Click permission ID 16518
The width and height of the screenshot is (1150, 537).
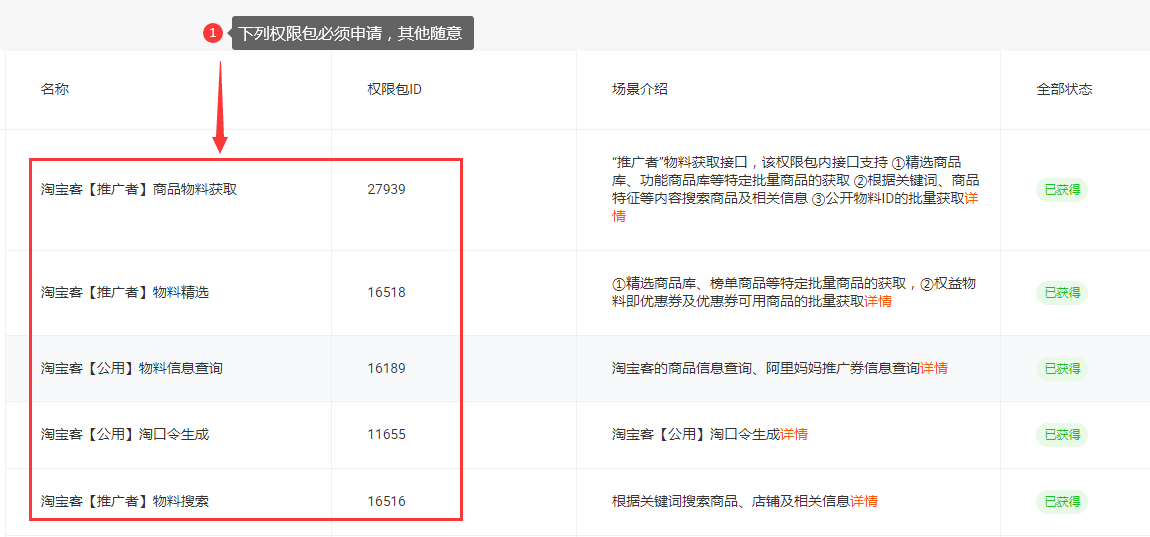387,293
